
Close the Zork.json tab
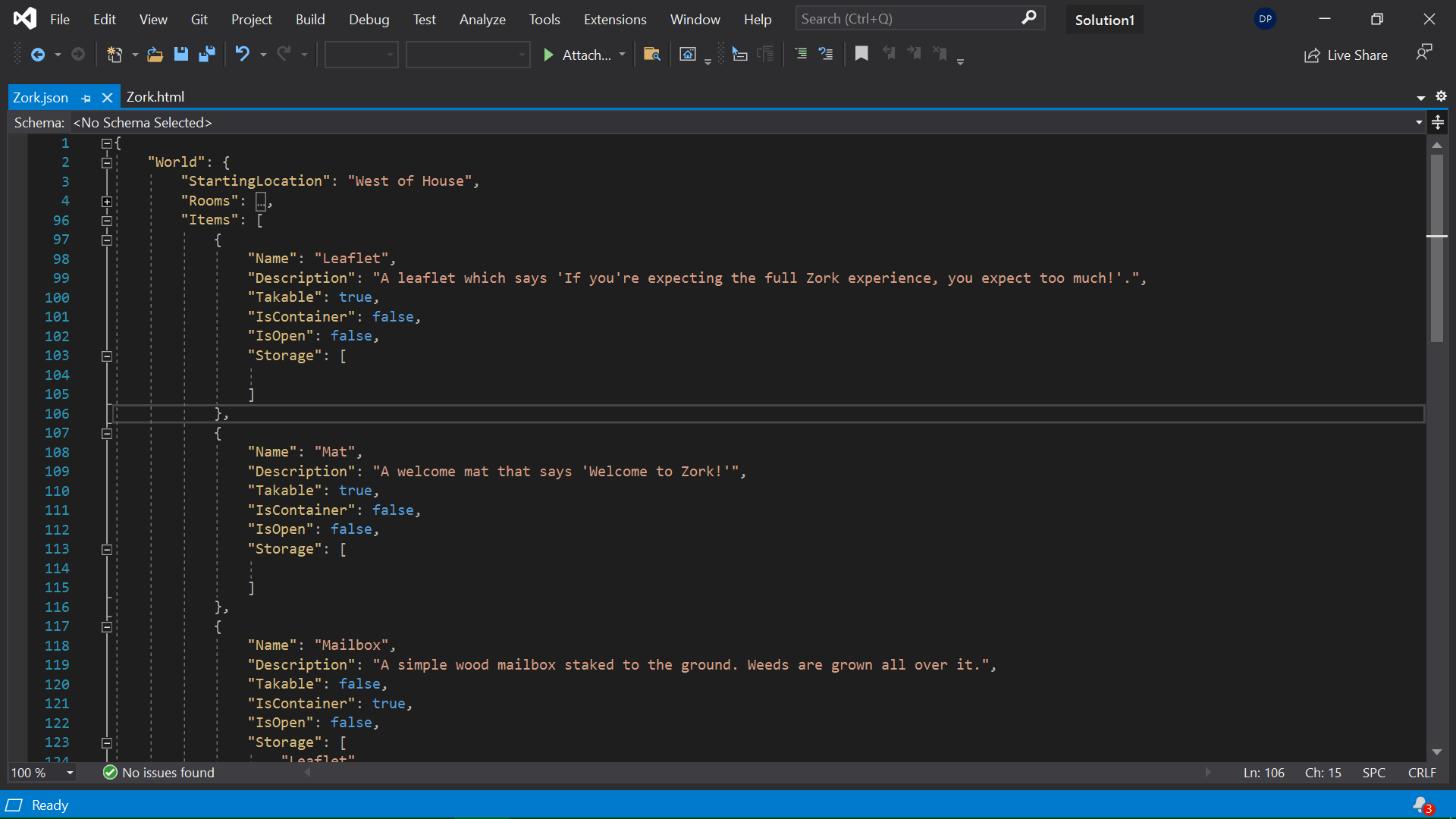tap(107, 98)
